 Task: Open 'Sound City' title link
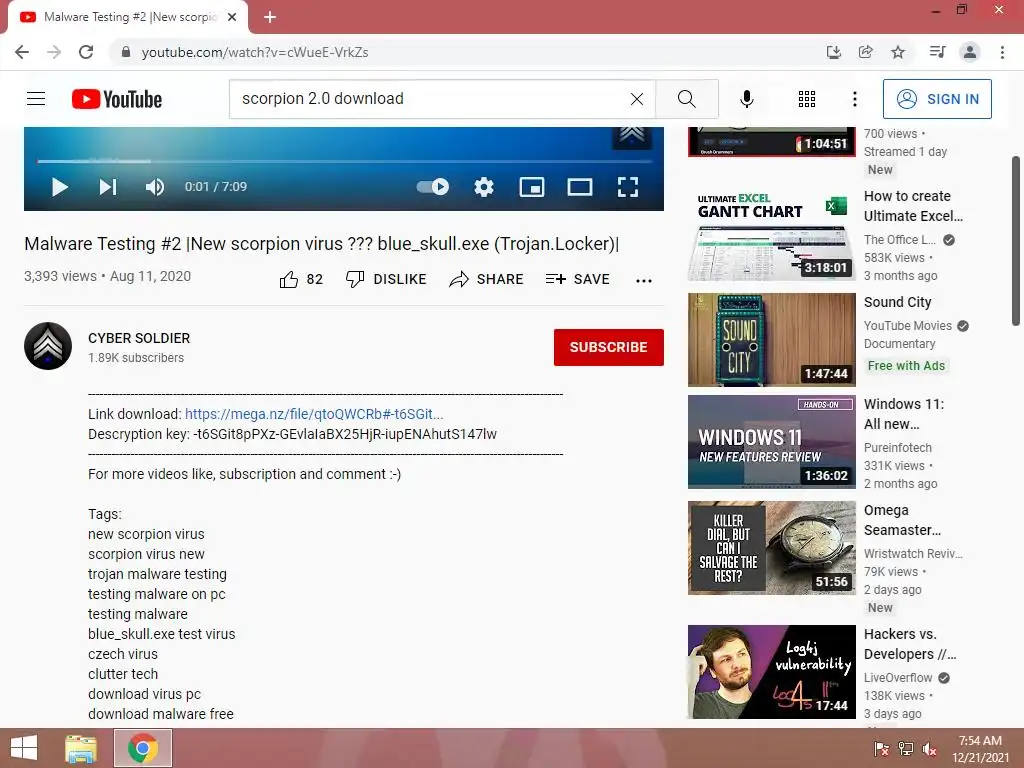[x=897, y=302]
